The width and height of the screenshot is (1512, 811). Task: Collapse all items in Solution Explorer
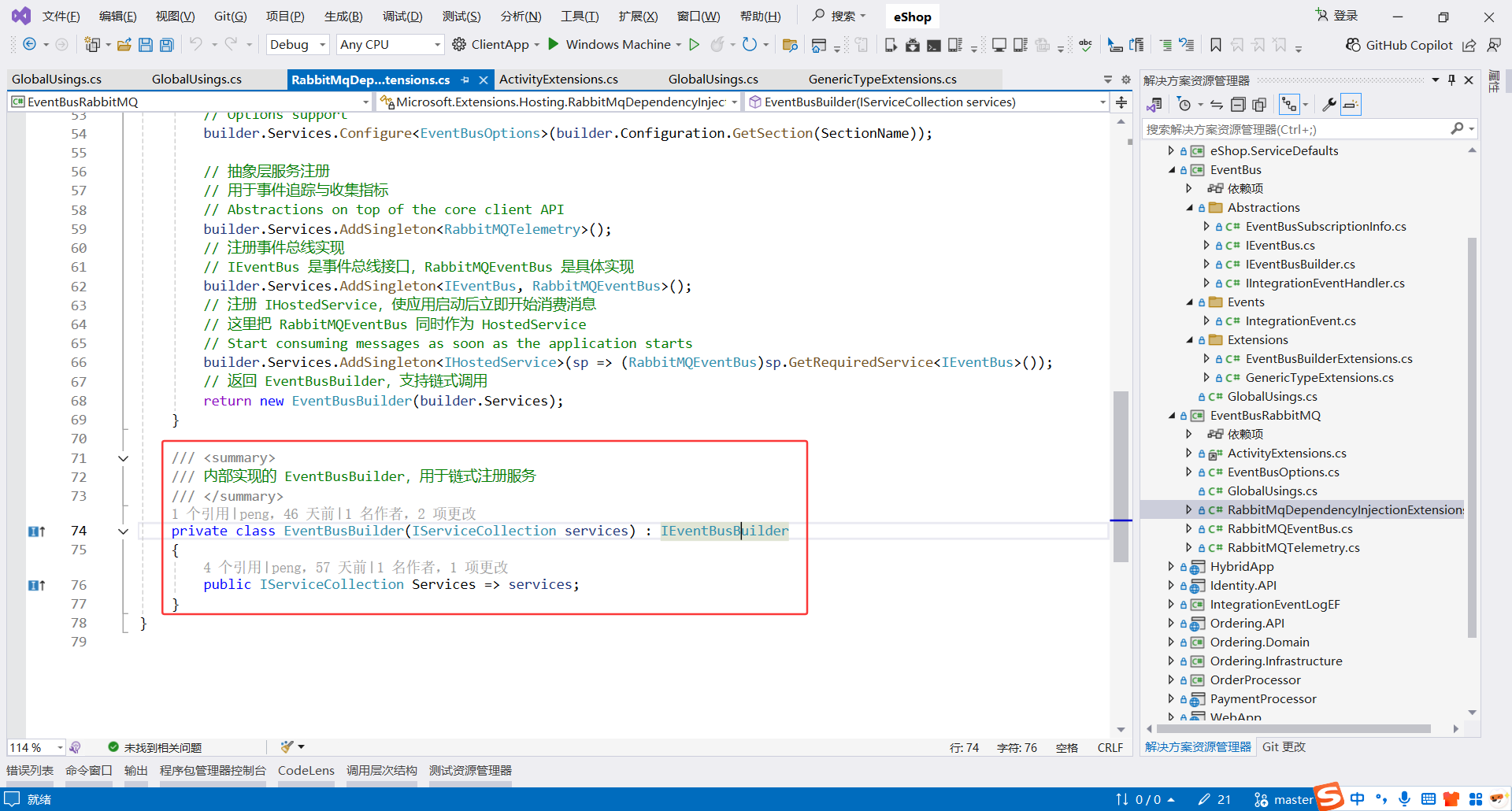pos(1238,105)
